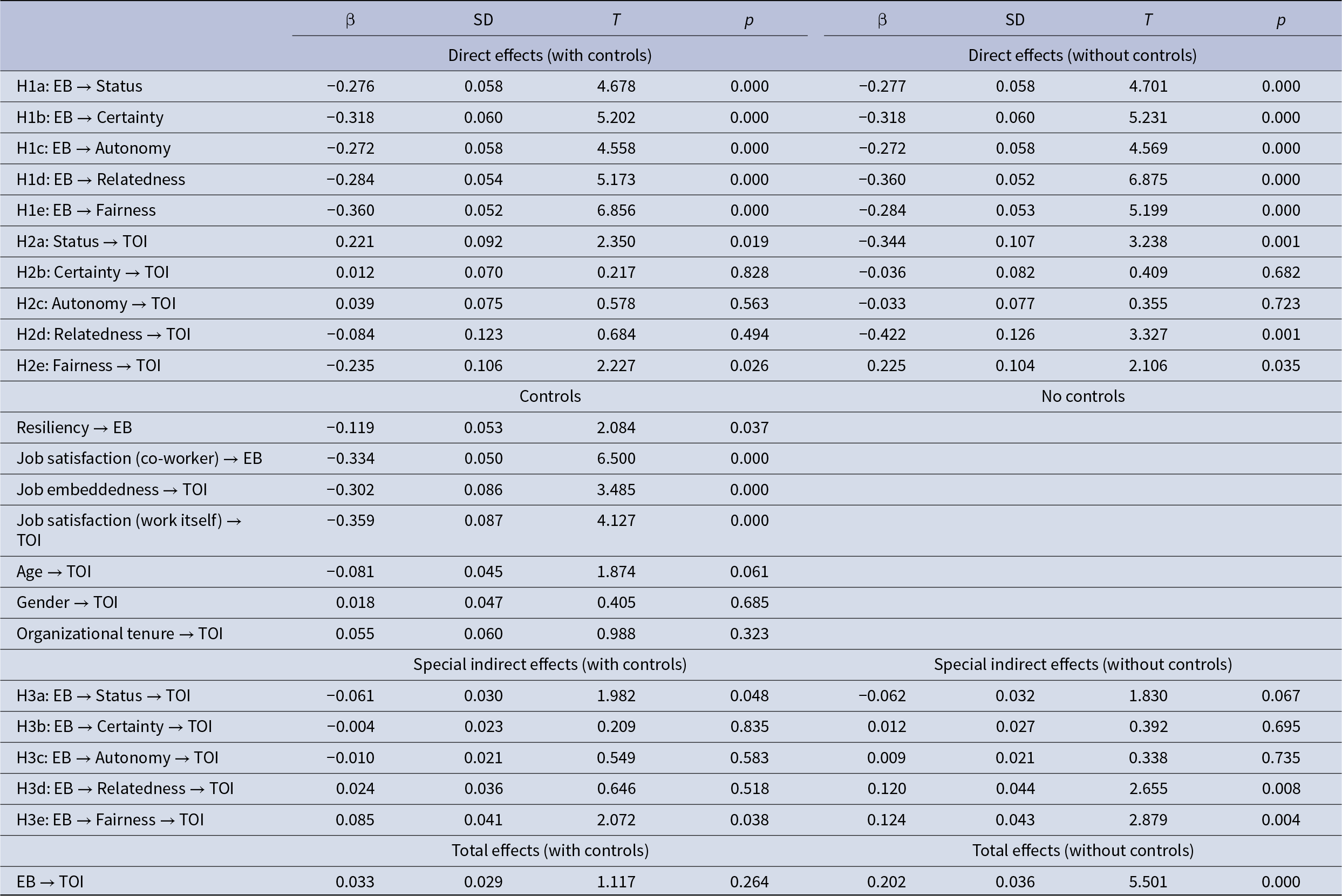Select the Gender → TOI row label
This screenshot has height=896, width=1342.
coord(67,603)
